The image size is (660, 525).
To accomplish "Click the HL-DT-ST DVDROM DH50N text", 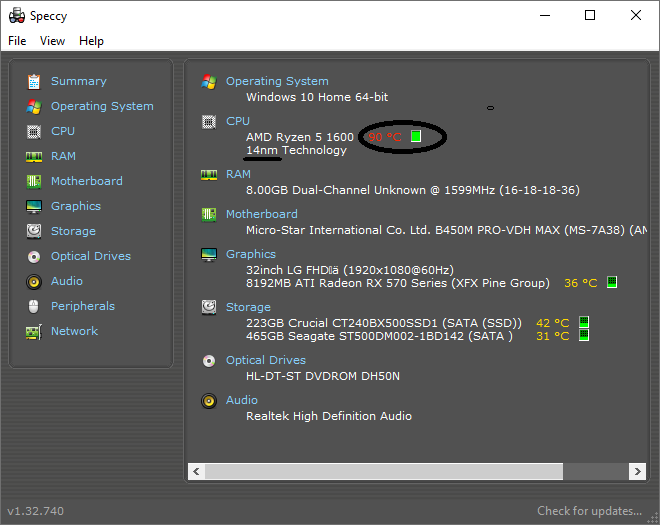I will 323,376.
